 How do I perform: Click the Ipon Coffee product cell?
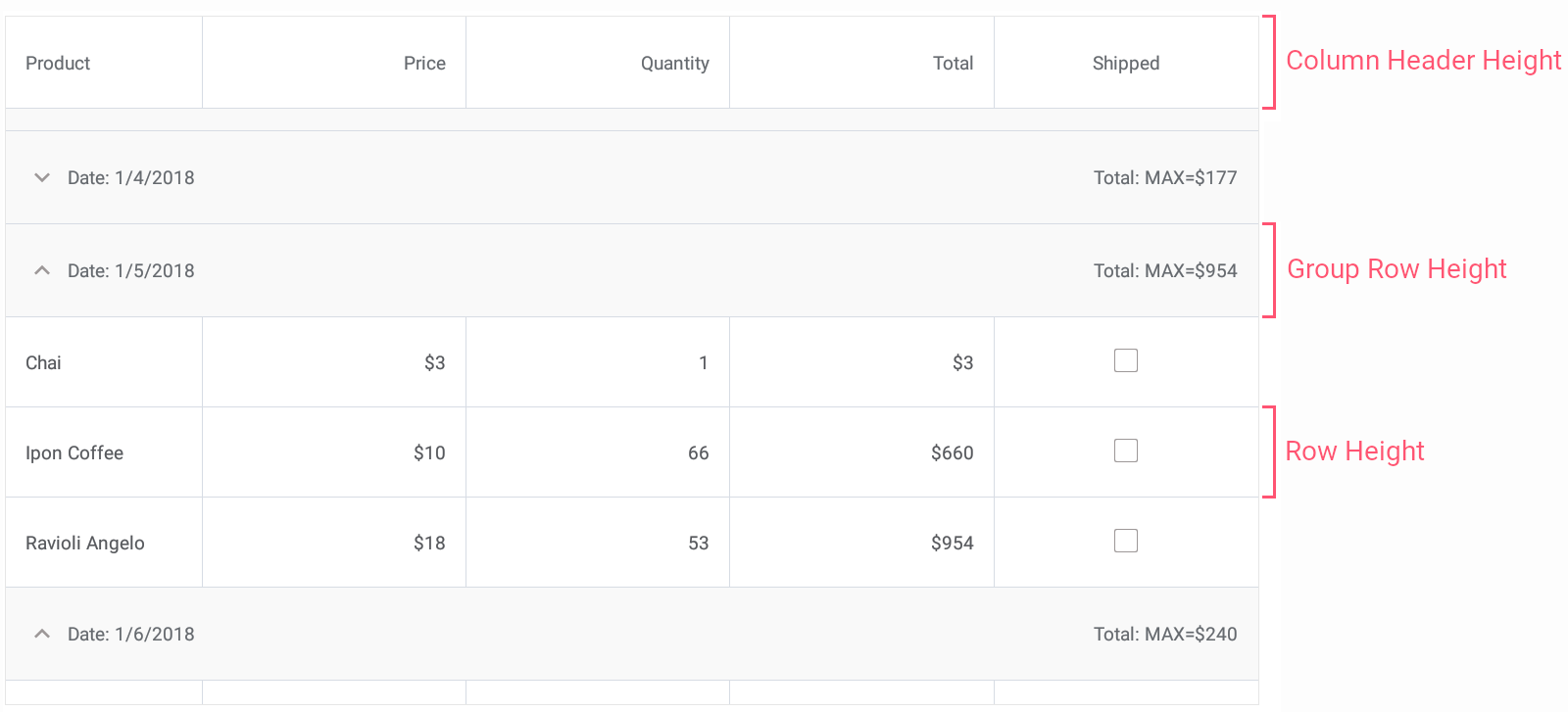74,453
